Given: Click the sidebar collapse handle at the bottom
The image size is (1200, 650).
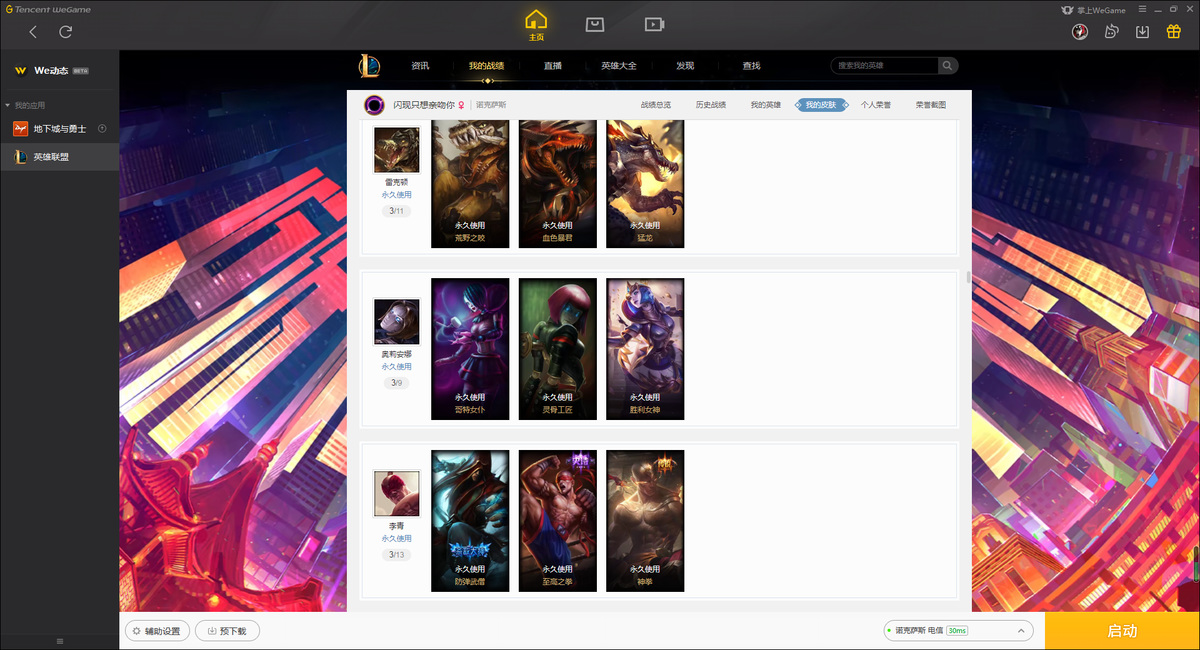Looking at the screenshot, I should [x=59, y=641].
